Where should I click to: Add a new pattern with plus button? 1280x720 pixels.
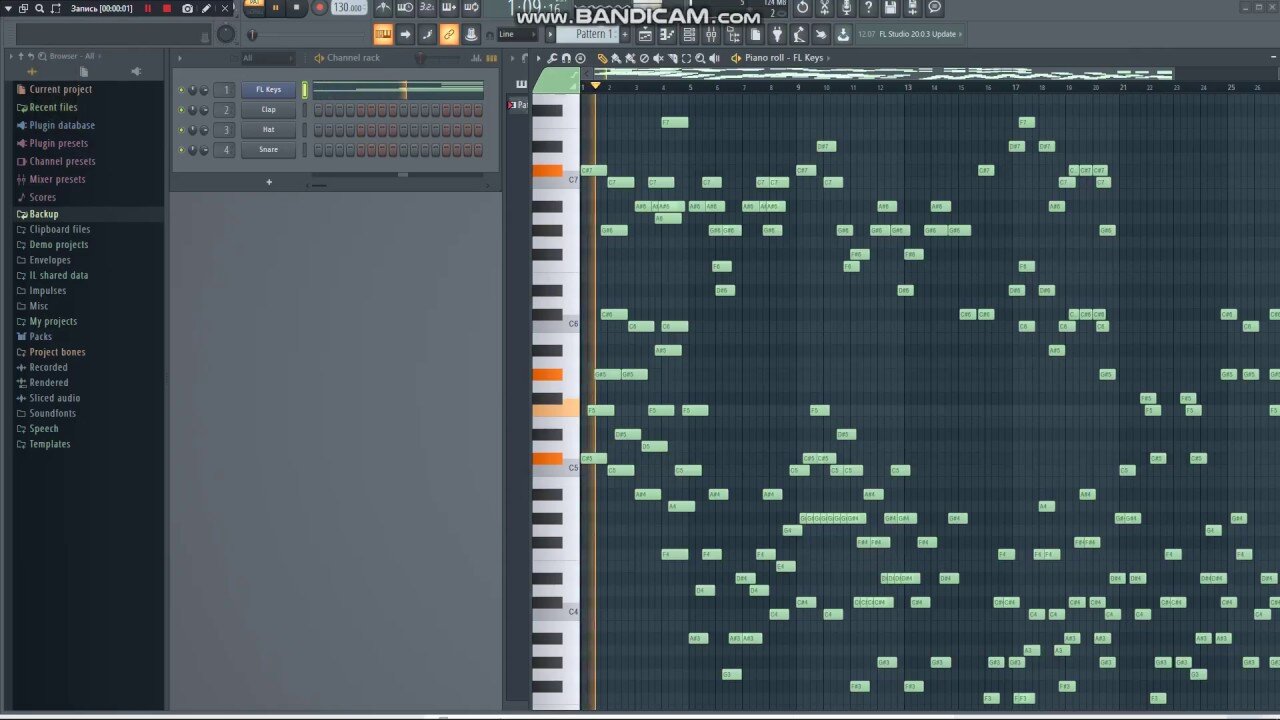pos(624,34)
